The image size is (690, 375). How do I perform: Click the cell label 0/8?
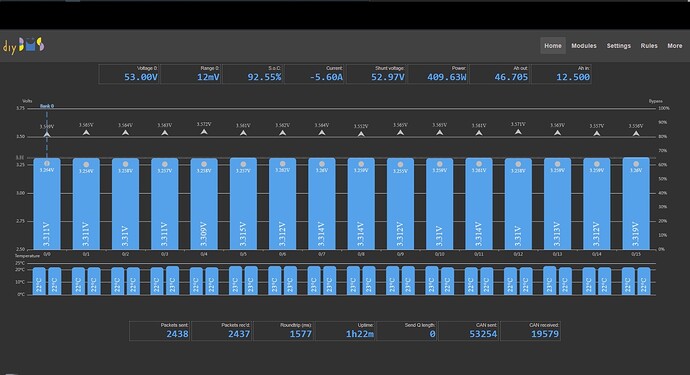361,254
